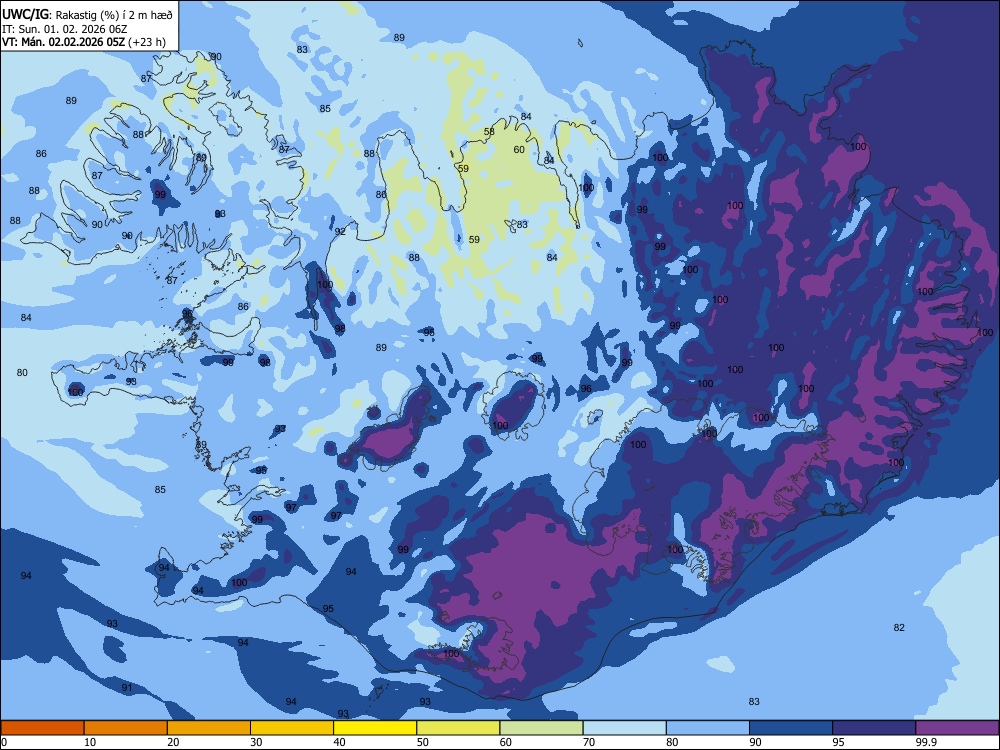The height and width of the screenshot is (750, 1000).
Task: Select the pale yellow 50–60 legend swatch
Action: click(x=459, y=728)
